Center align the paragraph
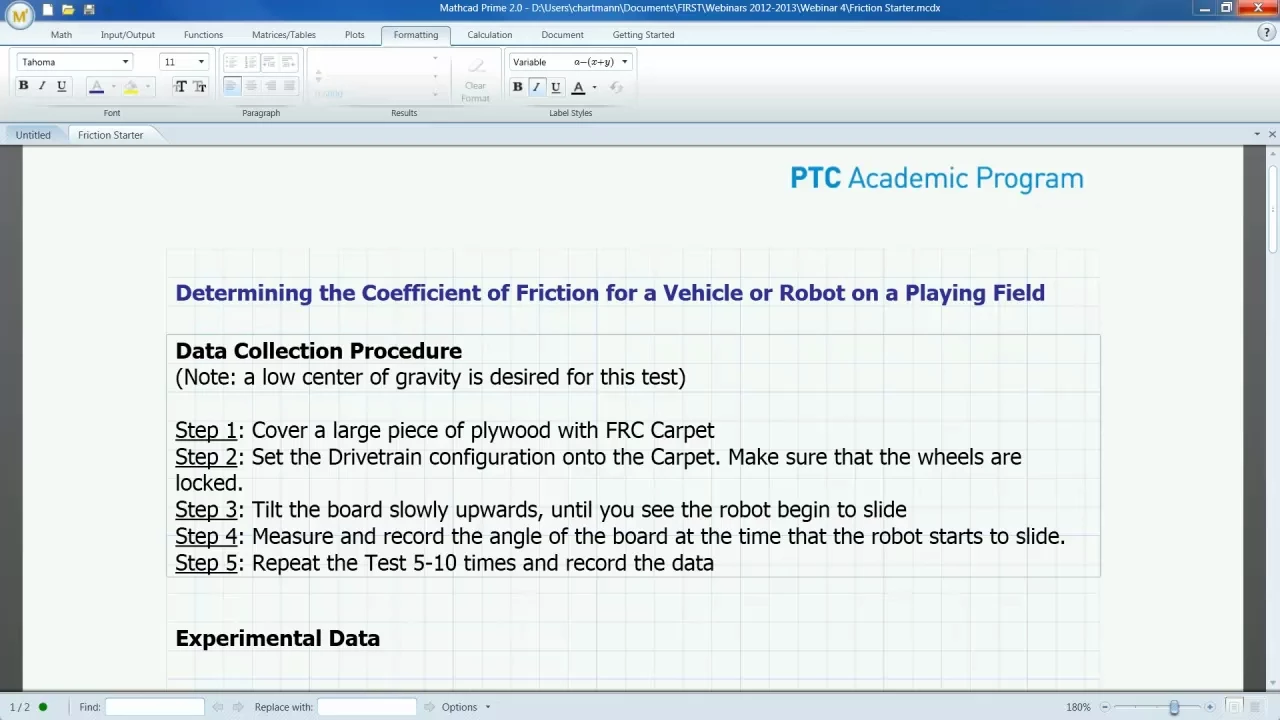Image resolution: width=1280 pixels, height=720 pixels. 250,86
